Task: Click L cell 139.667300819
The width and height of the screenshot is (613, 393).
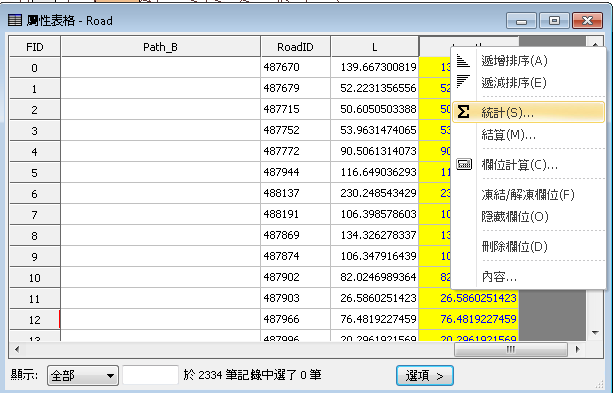Action: pyautogui.click(x=375, y=67)
